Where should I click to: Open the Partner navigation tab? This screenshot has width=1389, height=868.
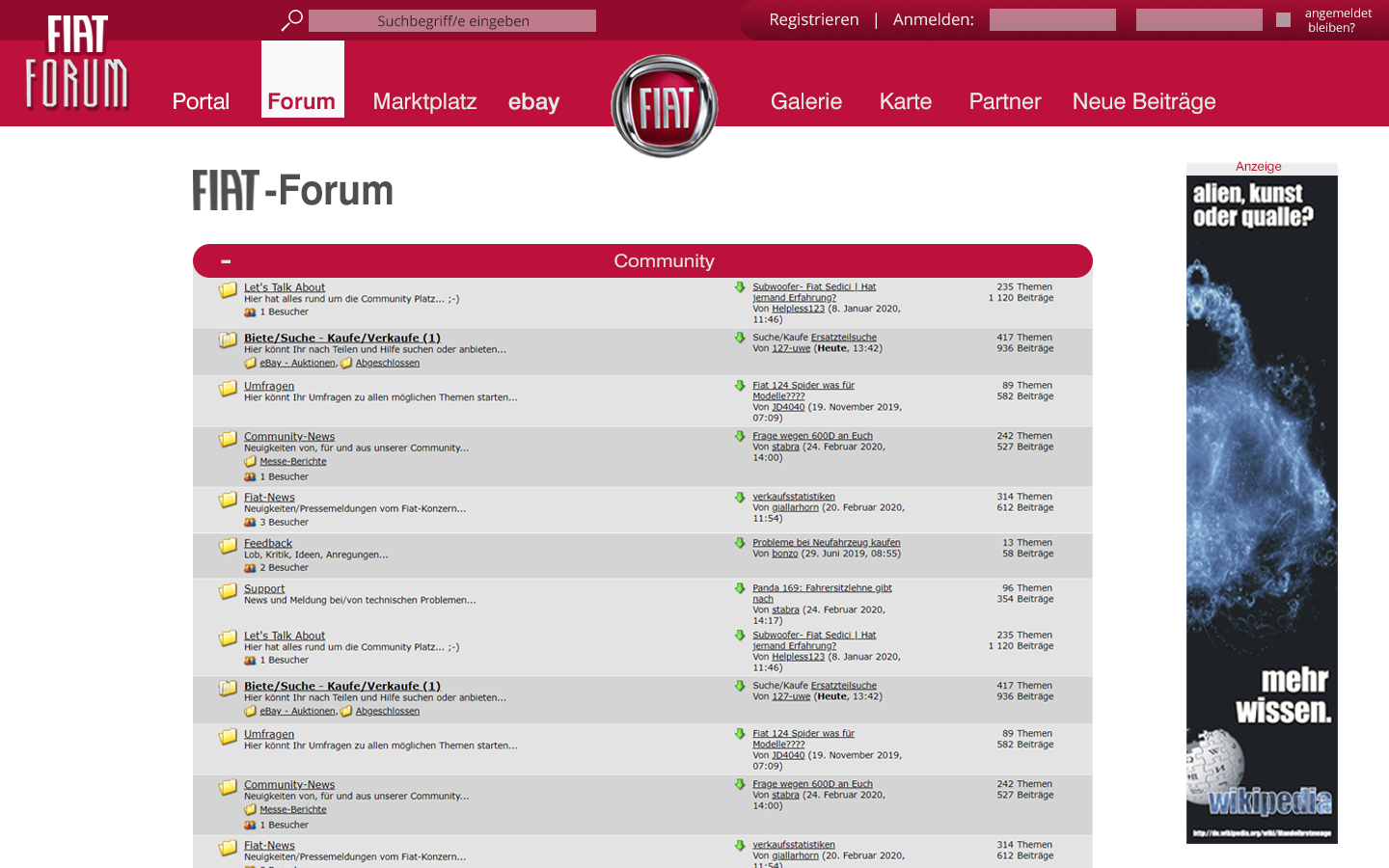tap(1005, 101)
